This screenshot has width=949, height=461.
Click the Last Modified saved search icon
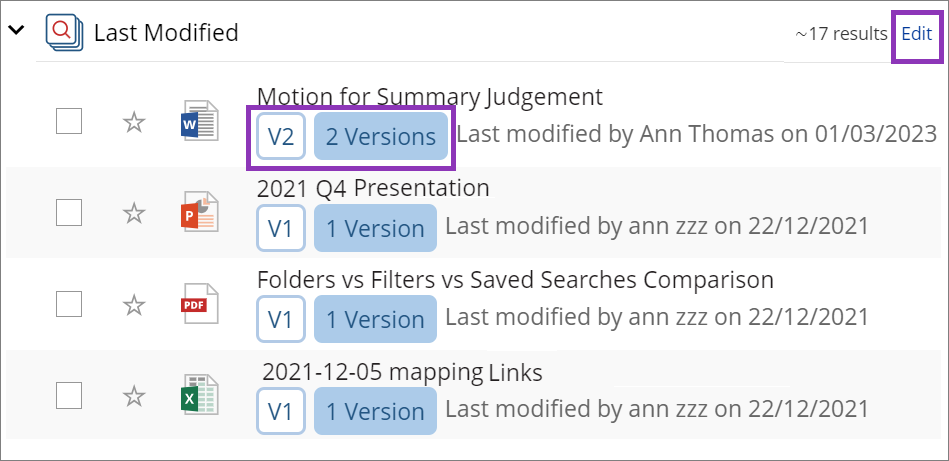click(64, 32)
